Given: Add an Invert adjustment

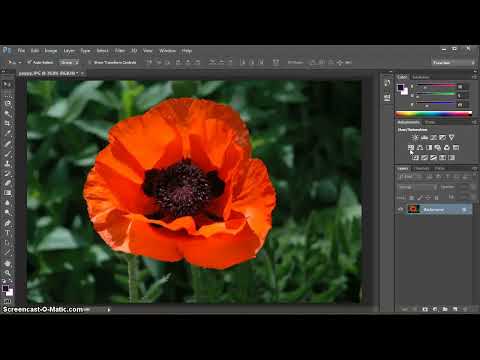Looking at the screenshot, I should click(x=415, y=157).
